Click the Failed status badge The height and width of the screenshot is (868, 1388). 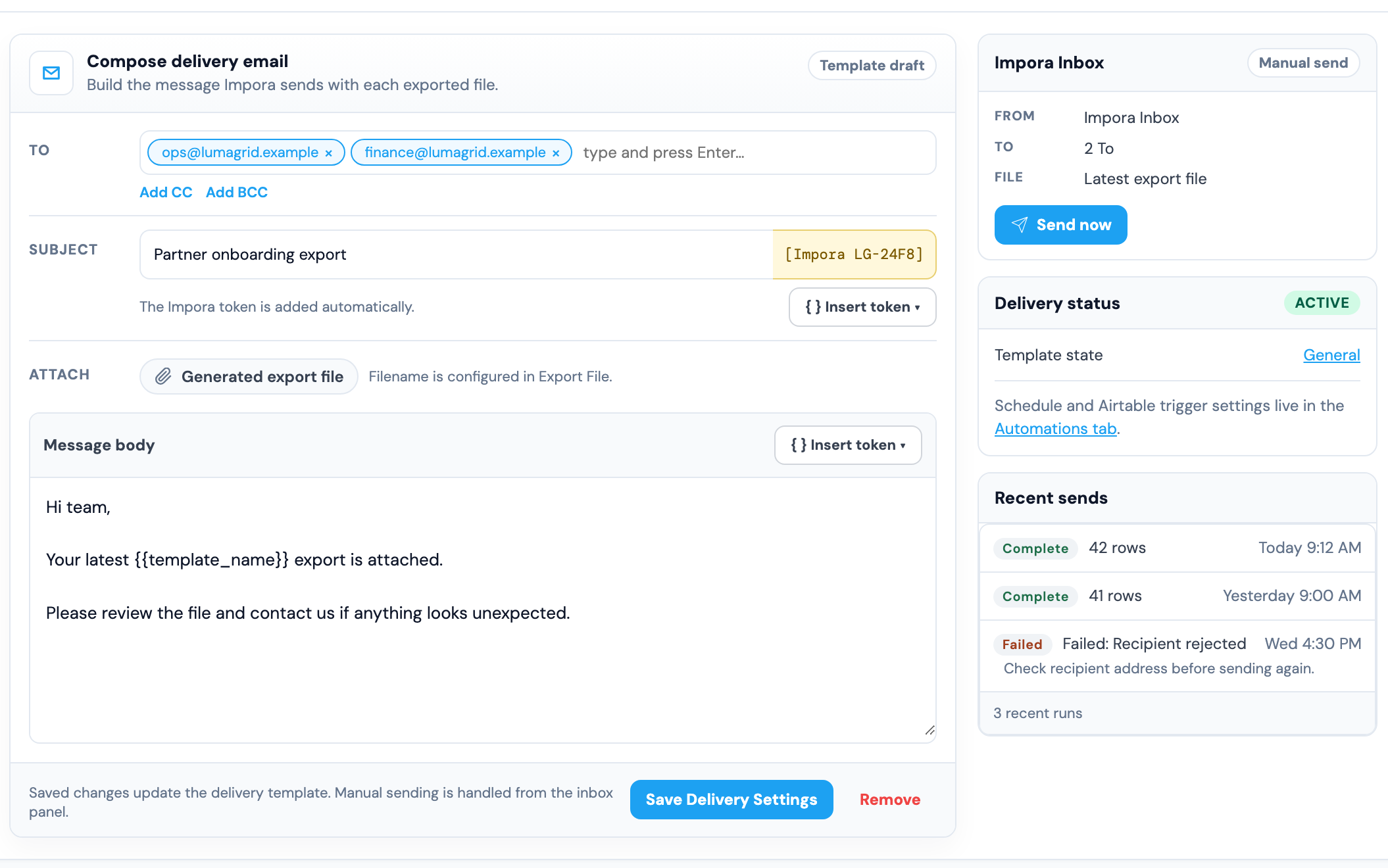pyautogui.click(x=1022, y=644)
